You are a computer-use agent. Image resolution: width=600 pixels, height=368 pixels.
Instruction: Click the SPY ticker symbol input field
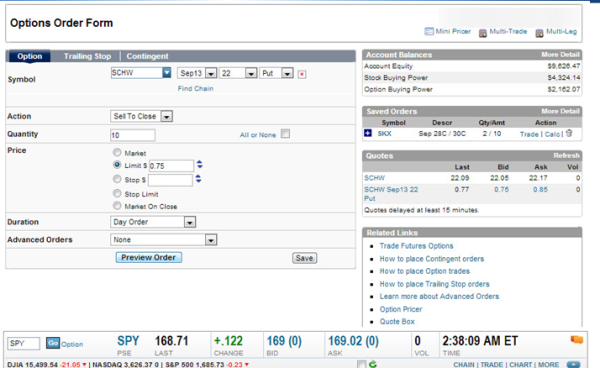pos(23,343)
